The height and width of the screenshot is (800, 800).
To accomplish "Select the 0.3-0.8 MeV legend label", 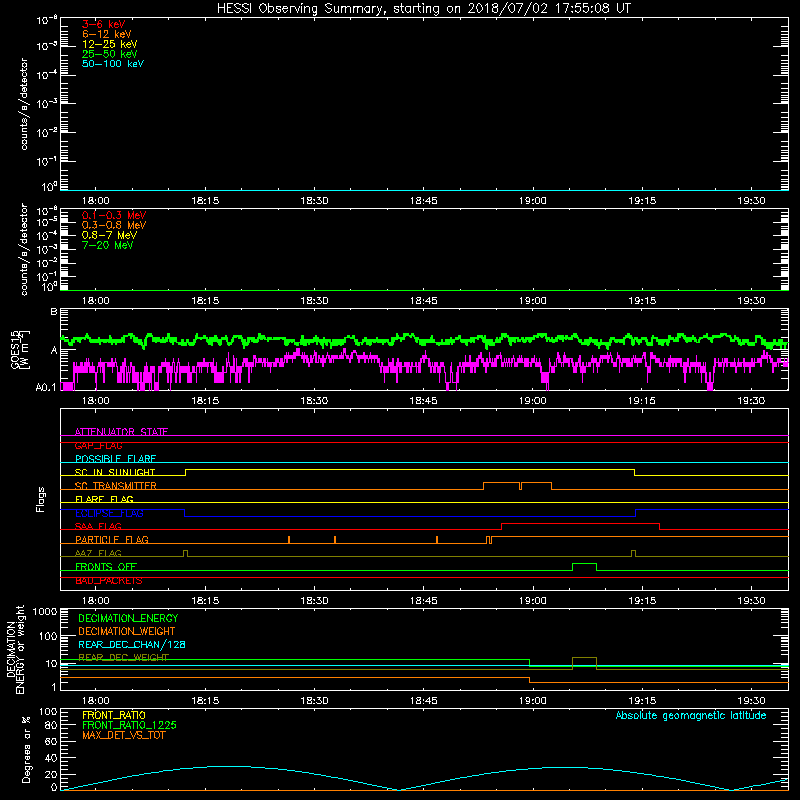I will point(114,225).
